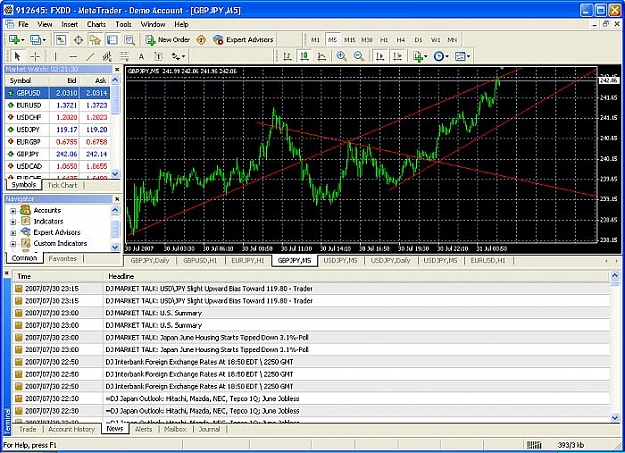Viewport: 625px width, 453px height.
Task: Switch to the Favorites tab in Navigator
Action: point(63,258)
